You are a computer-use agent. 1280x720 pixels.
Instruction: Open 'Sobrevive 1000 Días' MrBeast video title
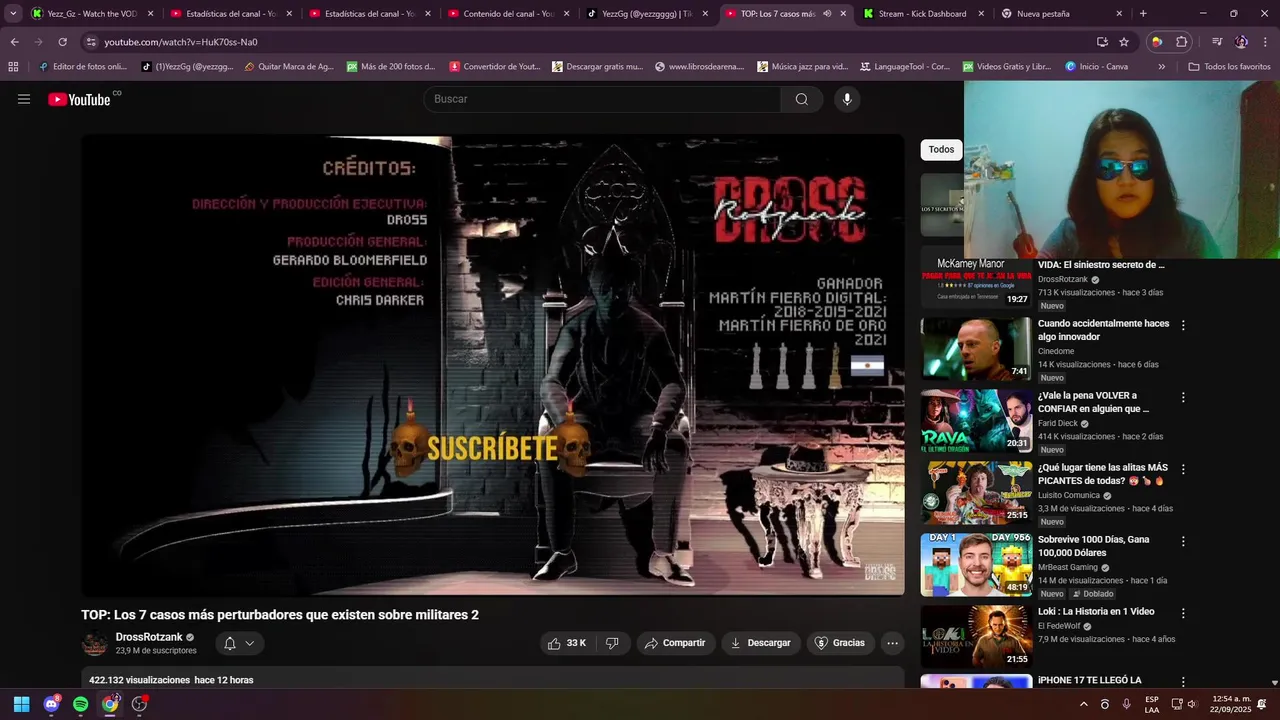pyautogui.click(x=1093, y=546)
